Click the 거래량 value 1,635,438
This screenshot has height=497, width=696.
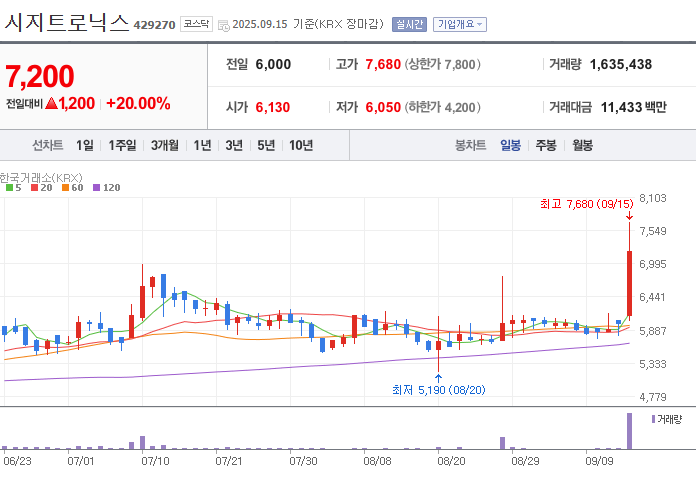tap(621, 64)
